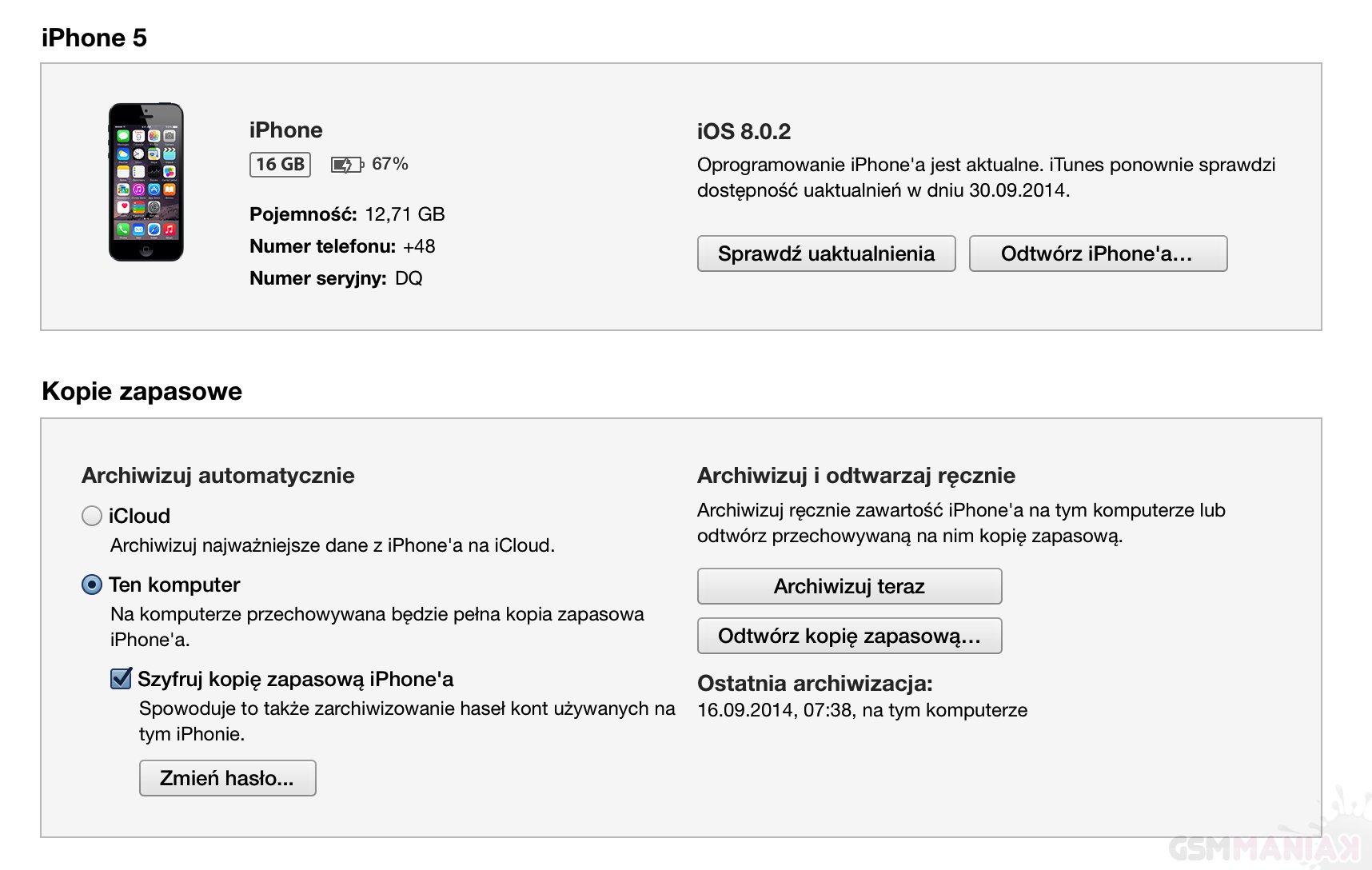
Task: Click the Ostatnia archiwizacja date text
Action: pos(862,710)
